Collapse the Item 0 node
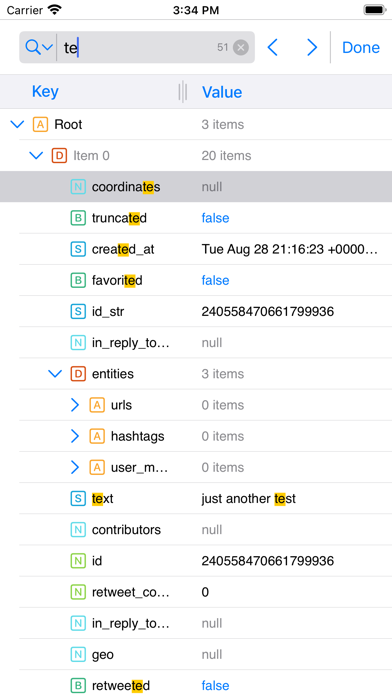This screenshot has height=696, width=392. tap(36, 155)
